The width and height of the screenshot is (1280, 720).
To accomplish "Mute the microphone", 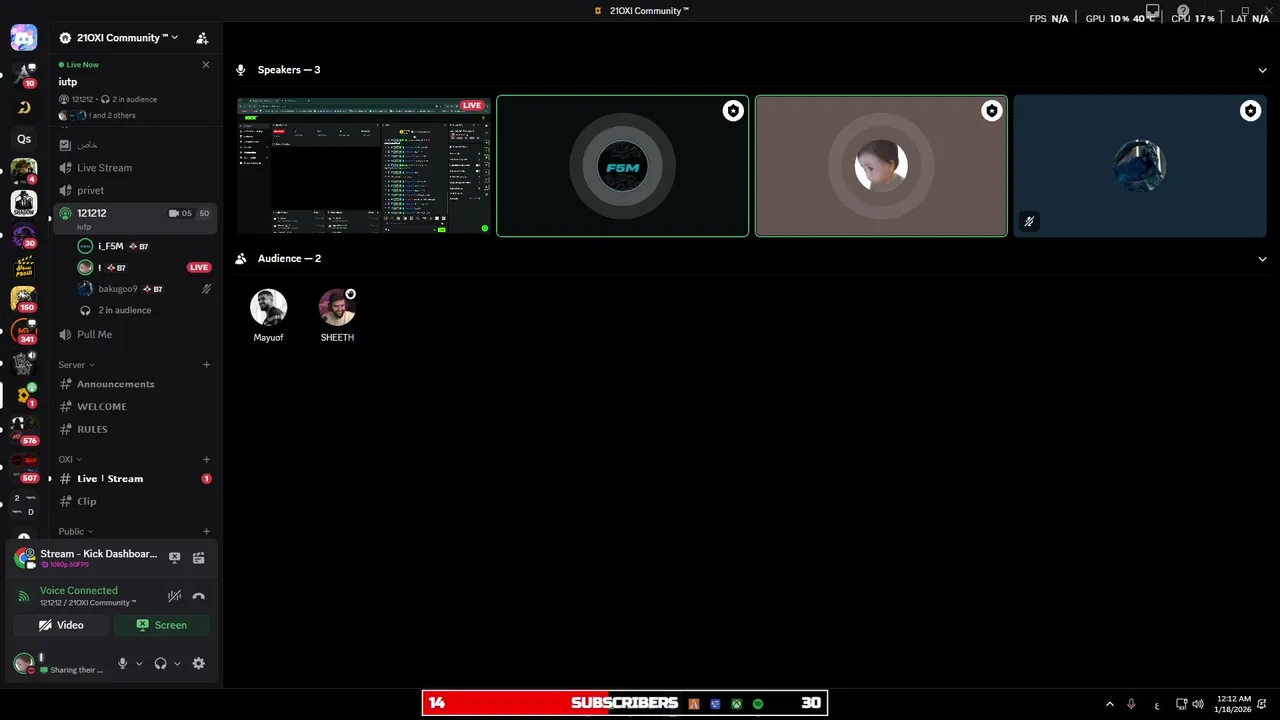I will point(123,663).
